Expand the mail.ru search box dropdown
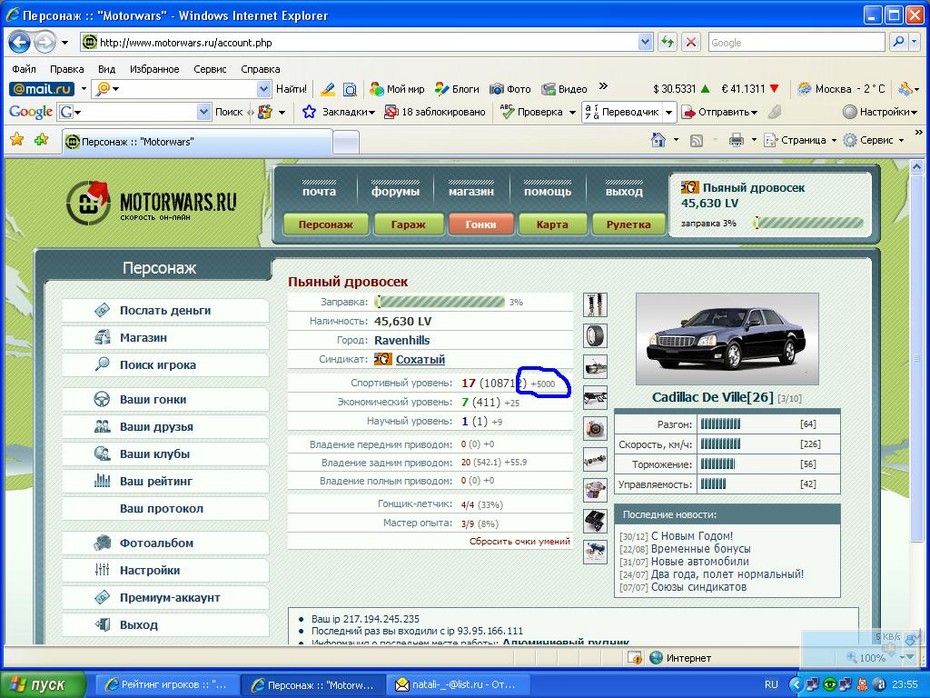This screenshot has height=698, width=930. (264, 89)
